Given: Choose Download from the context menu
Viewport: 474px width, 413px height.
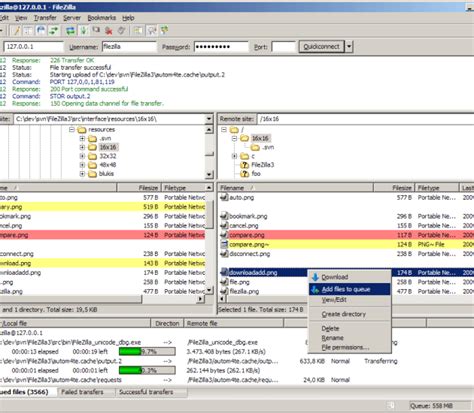Looking at the screenshot, I should (x=349, y=277).
